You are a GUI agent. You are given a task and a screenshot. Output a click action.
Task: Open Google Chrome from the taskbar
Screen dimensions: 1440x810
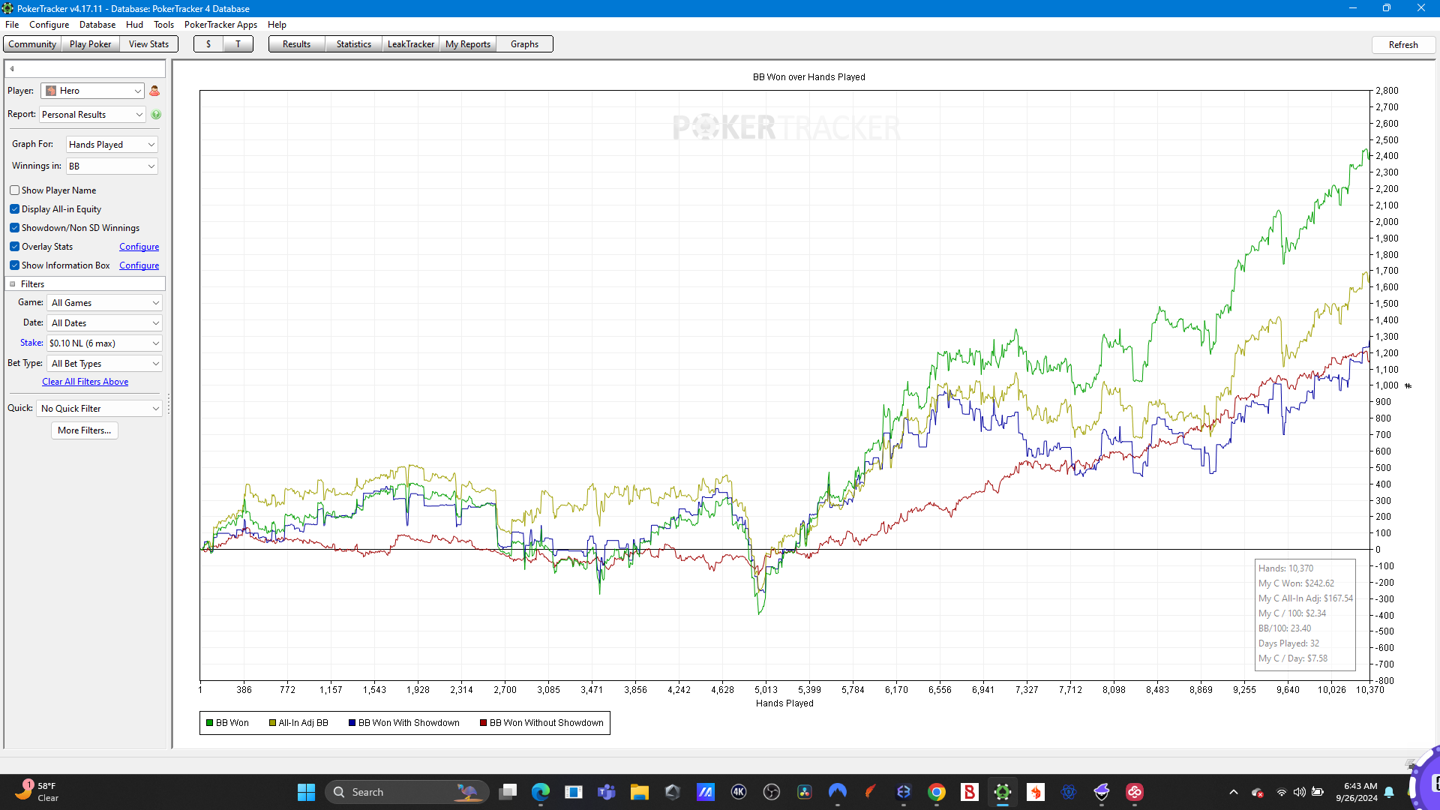tap(936, 792)
